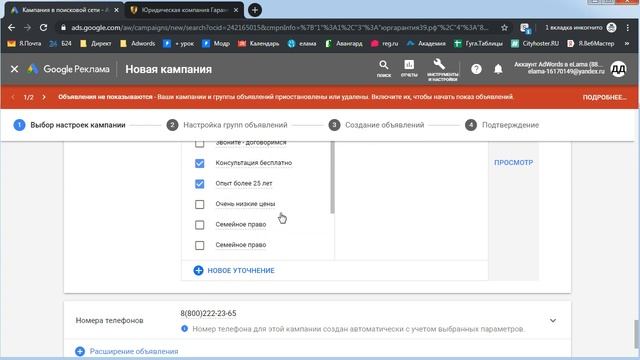The image size is (640, 360).
Task: Open Tools and settings wrench icon
Action: (x=442, y=69)
